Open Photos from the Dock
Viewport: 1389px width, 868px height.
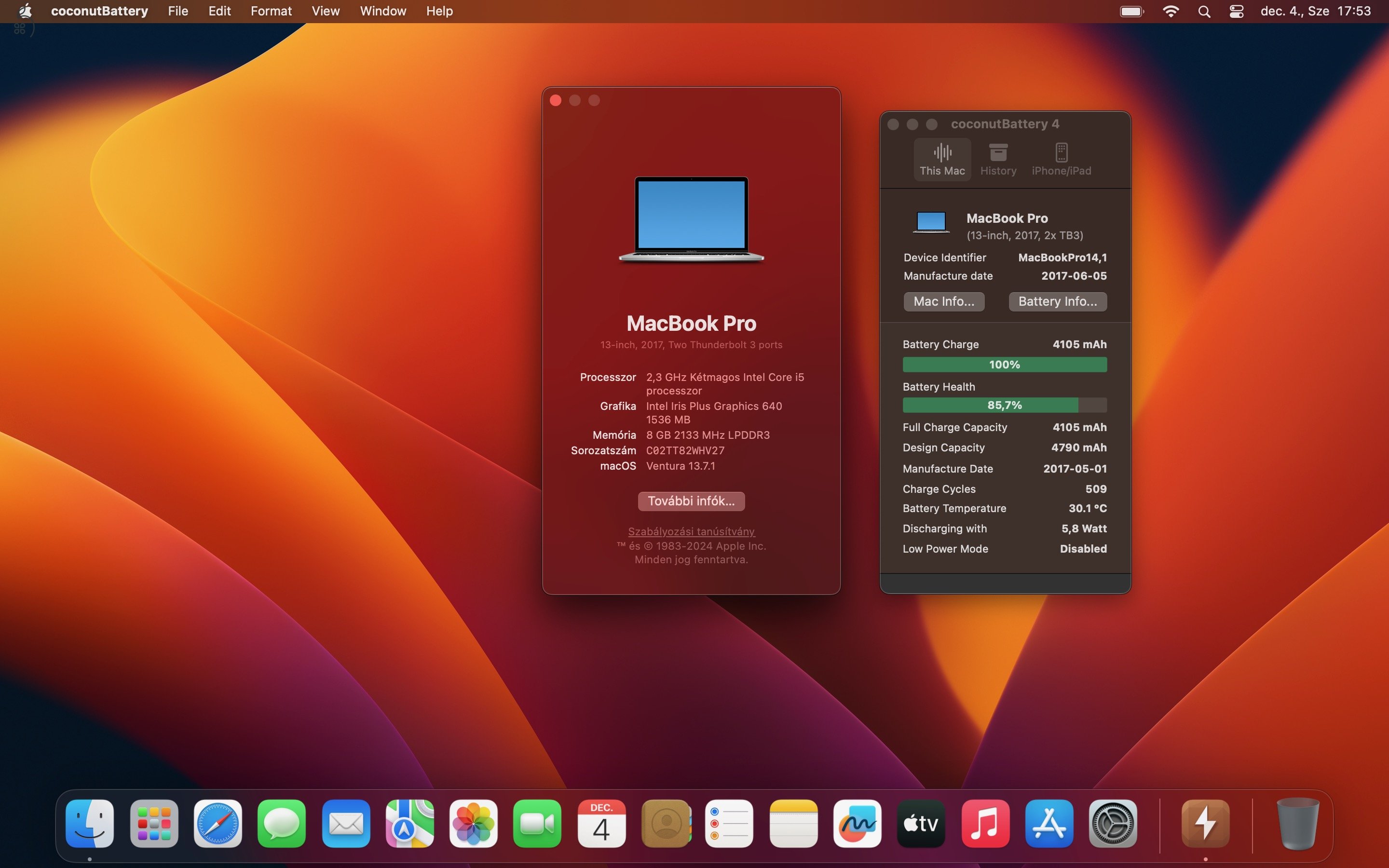pos(474,823)
